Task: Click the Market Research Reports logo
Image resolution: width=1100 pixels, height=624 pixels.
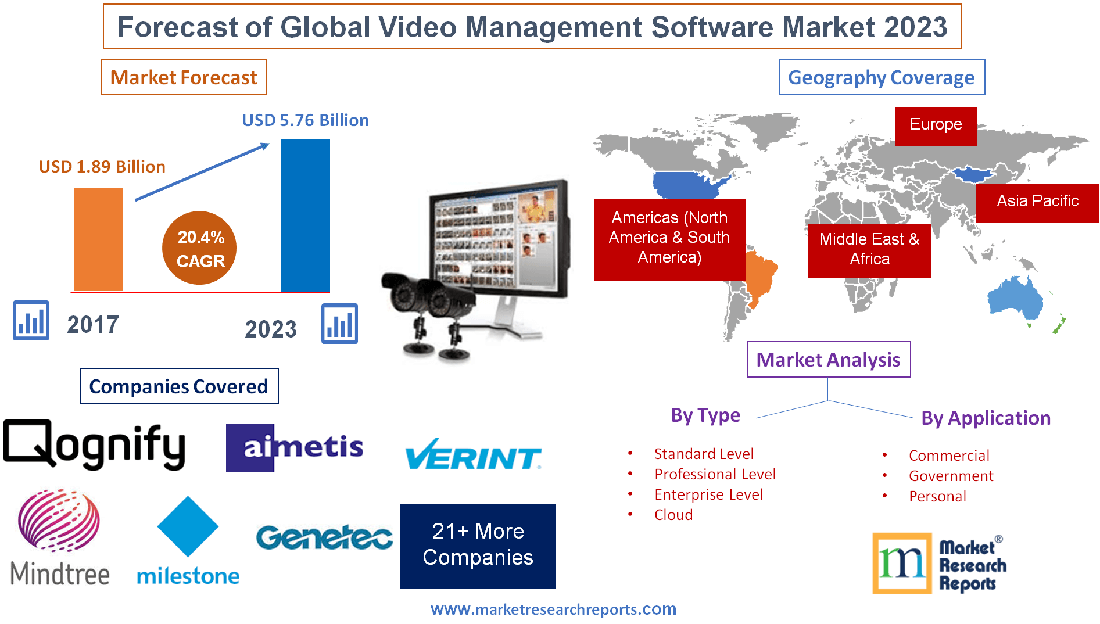Action: click(938, 563)
